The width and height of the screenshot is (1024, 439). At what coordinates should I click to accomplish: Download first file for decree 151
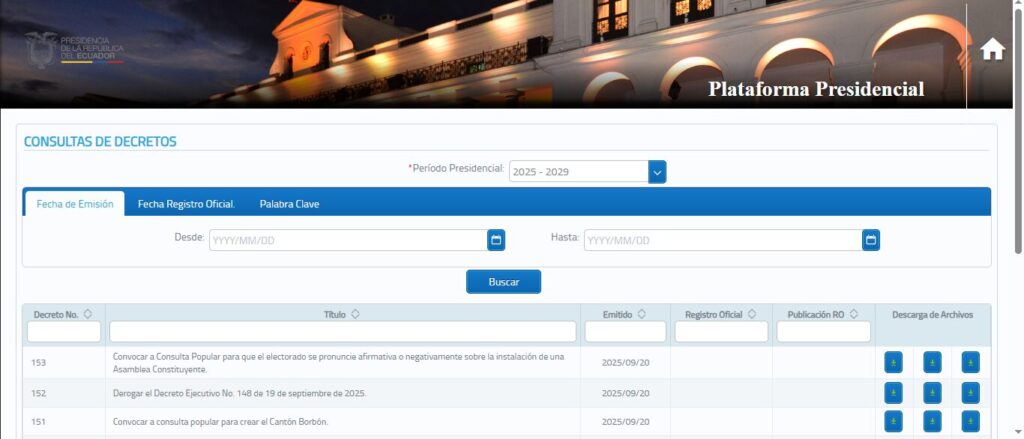893,422
